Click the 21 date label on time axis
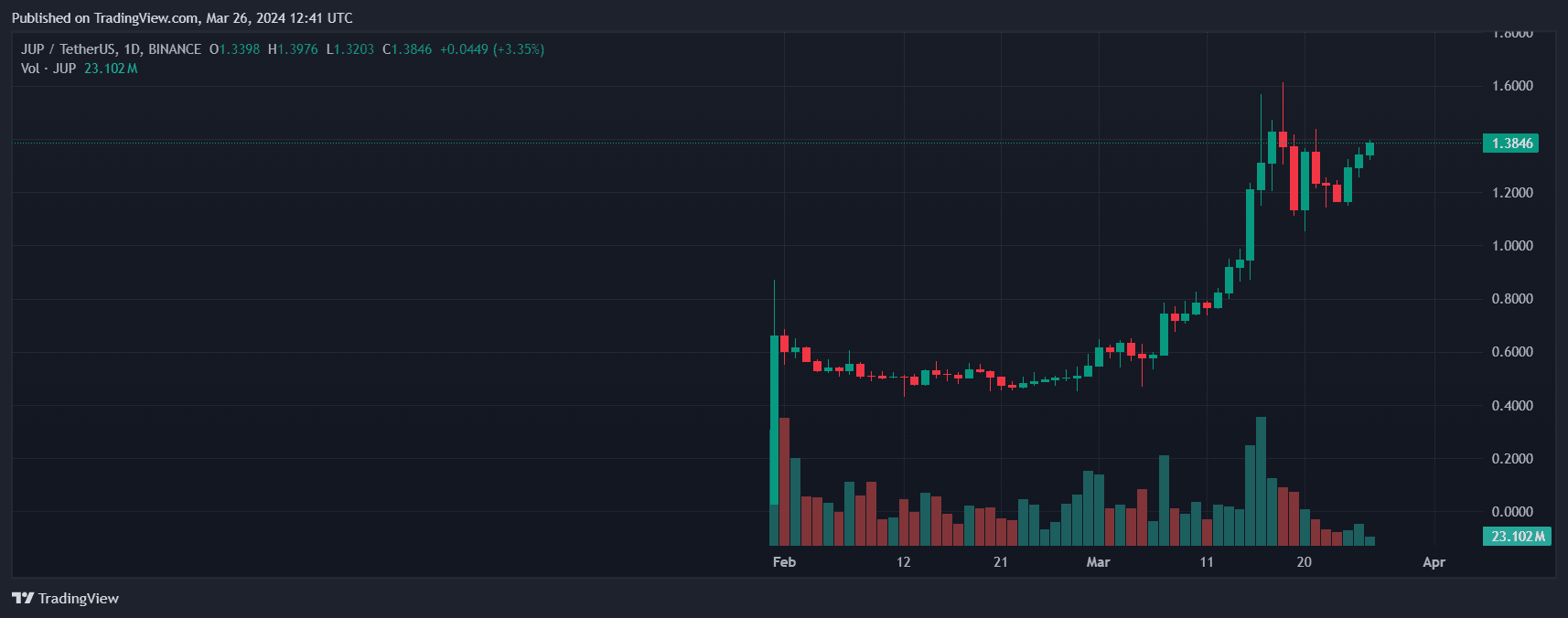 pos(1001,562)
